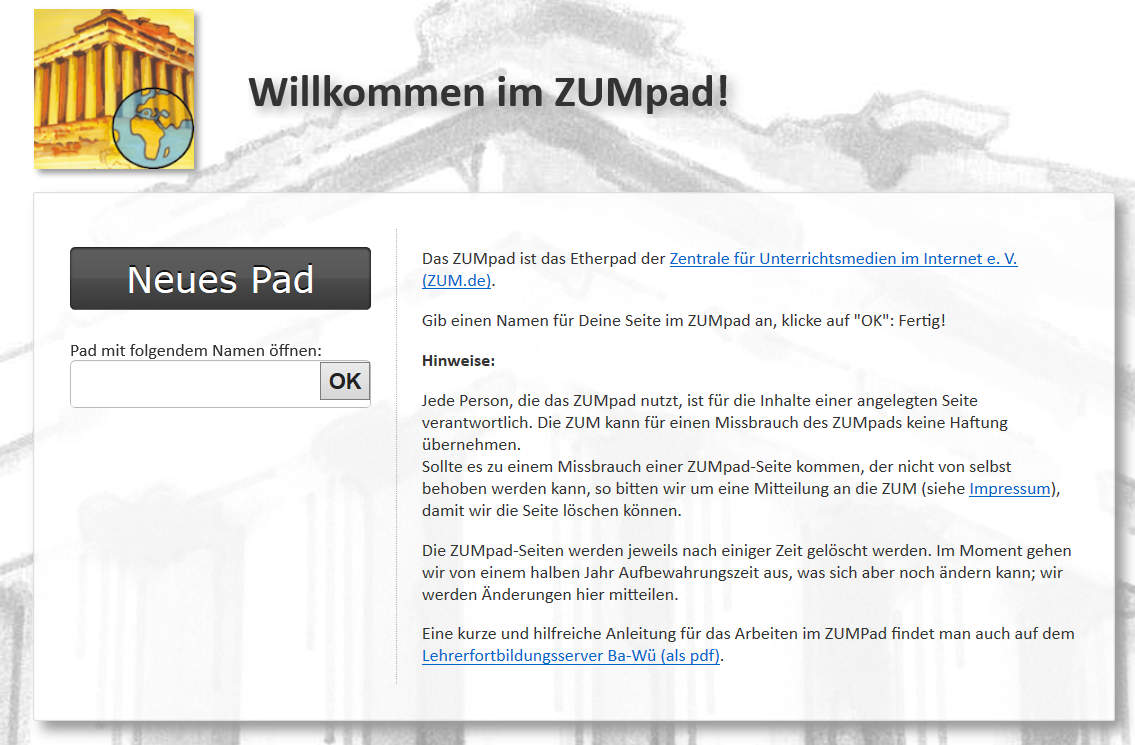Click the 'Die ZUMpad-Seiten werden jeweils' paragraph
This screenshot has height=745, width=1135.
click(746, 572)
